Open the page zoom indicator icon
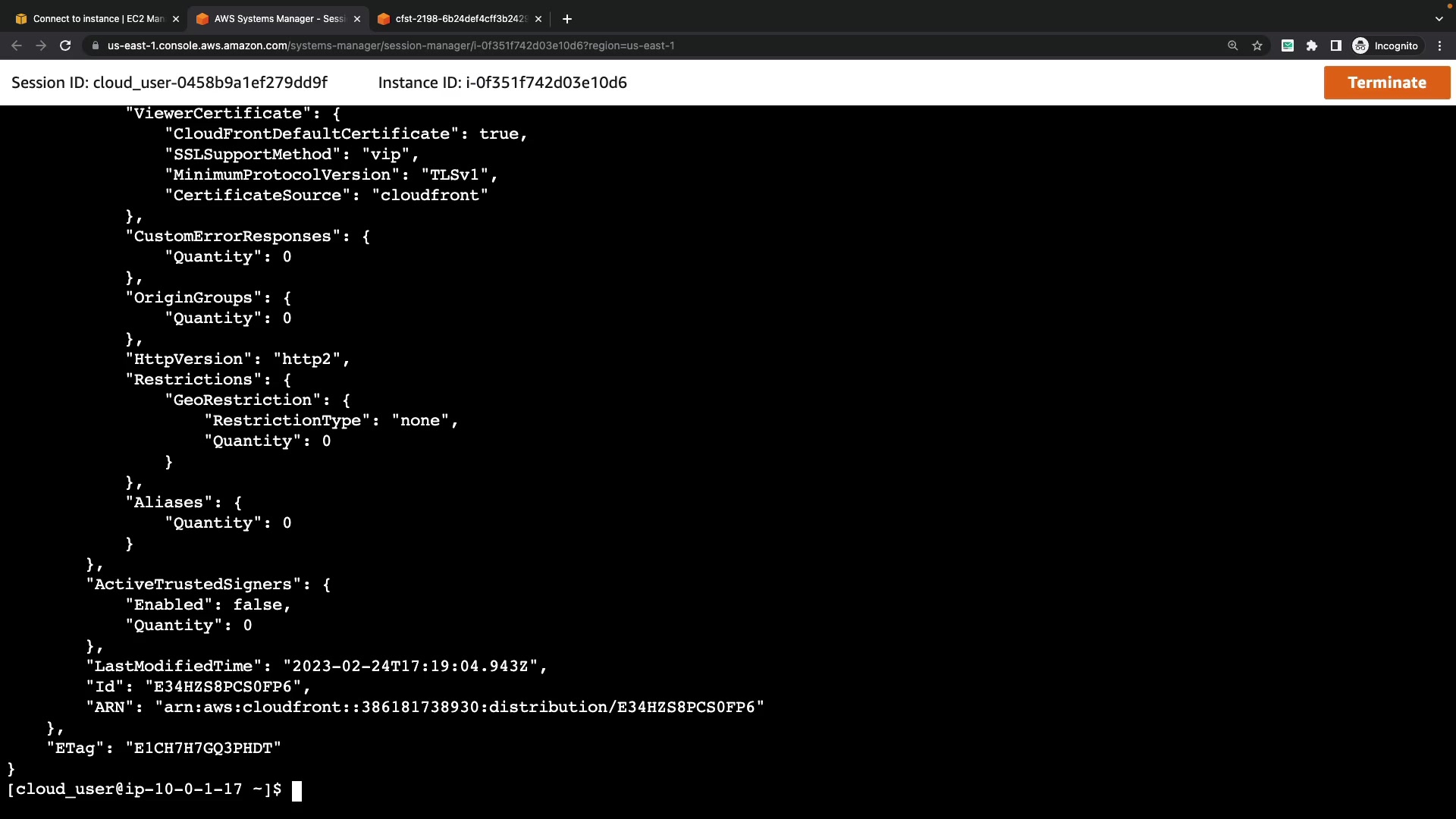Screen dimensions: 1456x819 point(1233,45)
